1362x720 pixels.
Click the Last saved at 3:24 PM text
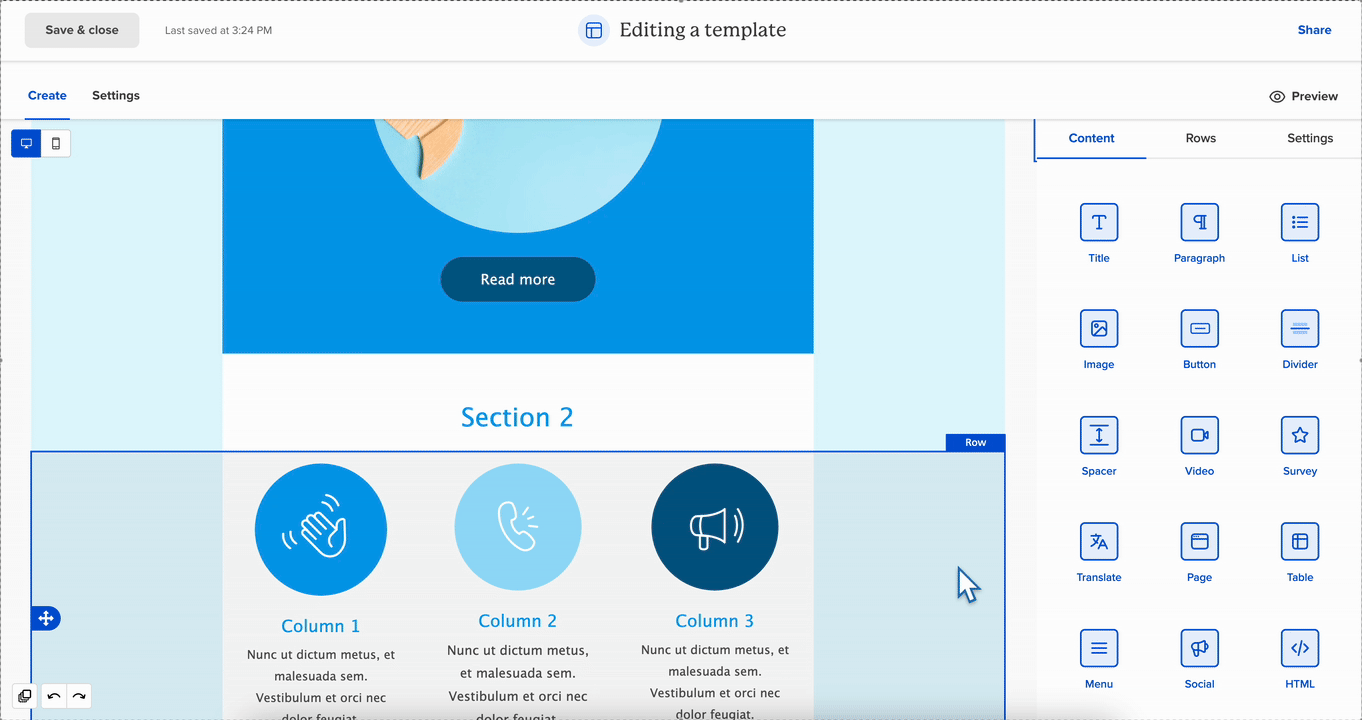pyautogui.click(x=218, y=30)
